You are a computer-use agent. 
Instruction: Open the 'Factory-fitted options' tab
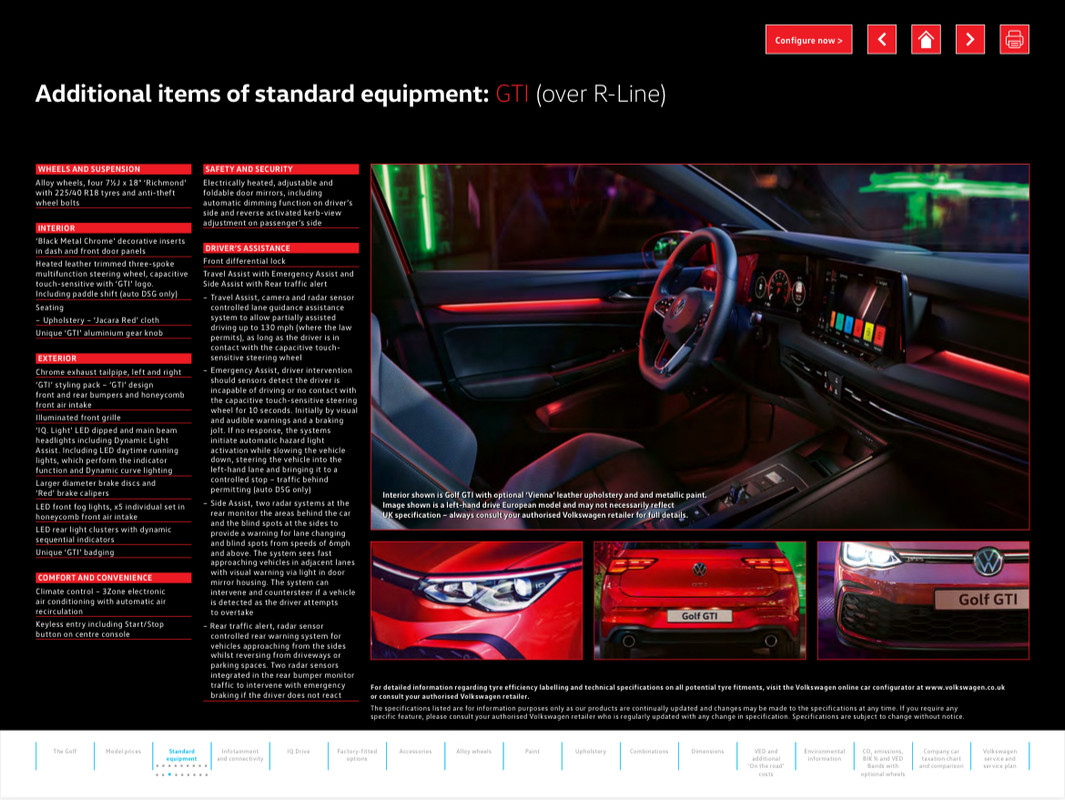pyautogui.click(x=357, y=754)
